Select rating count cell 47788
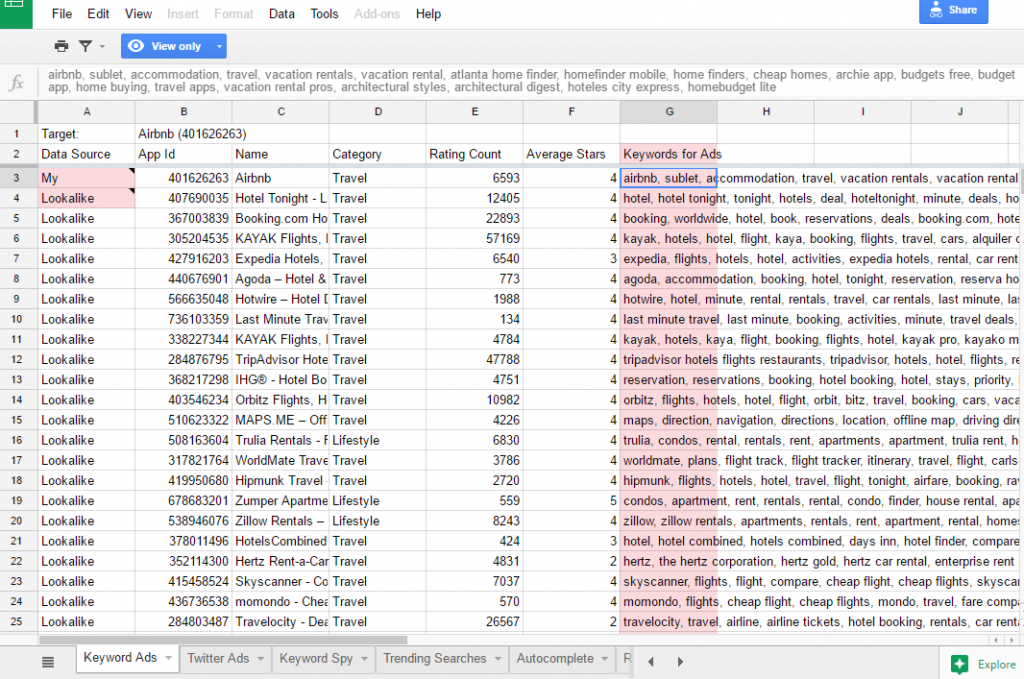 click(475, 359)
